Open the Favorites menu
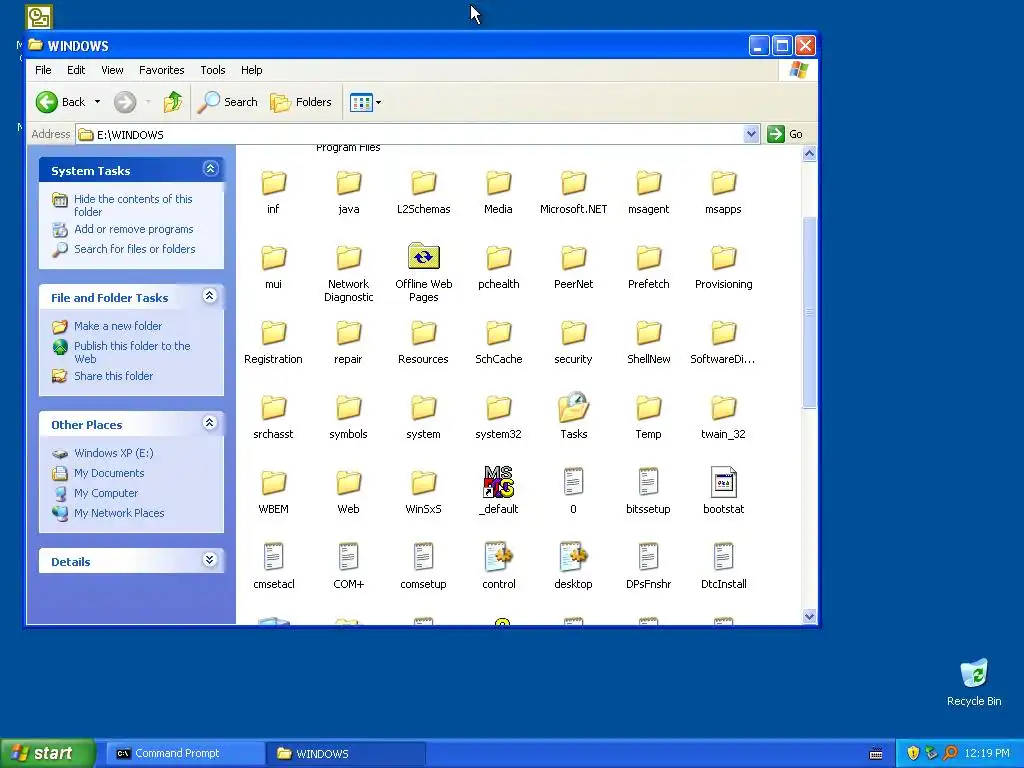Screen dimensions: 1024x768 point(161,70)
